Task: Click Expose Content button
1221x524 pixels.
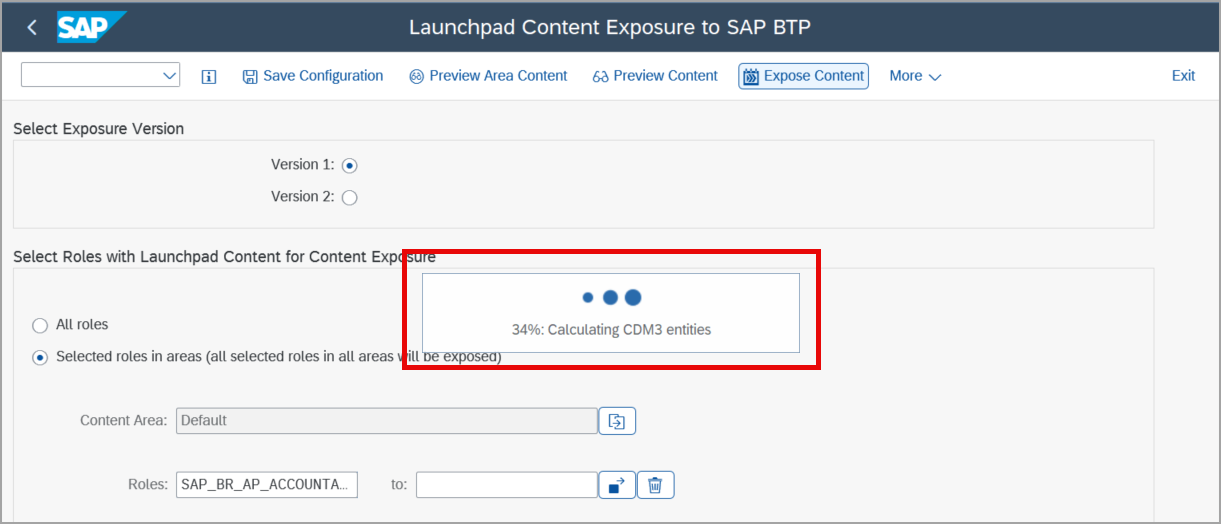Action: coord(804,76)
